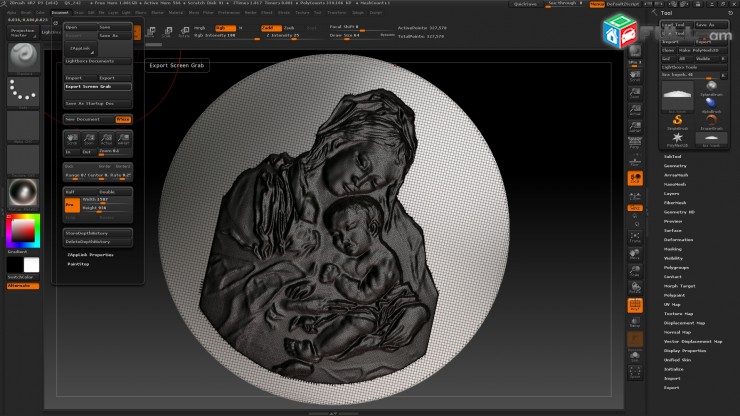The image size is (740, 416).
Task: Click Export Screen Grab button
Action: point(98,87)
